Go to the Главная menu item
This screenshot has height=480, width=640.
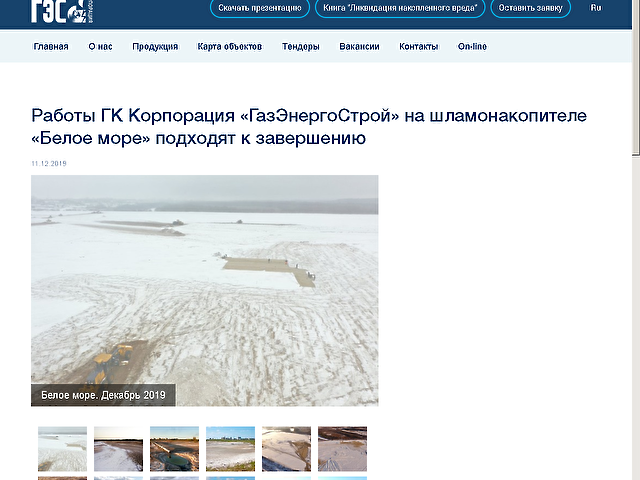(x=51, y=47)
